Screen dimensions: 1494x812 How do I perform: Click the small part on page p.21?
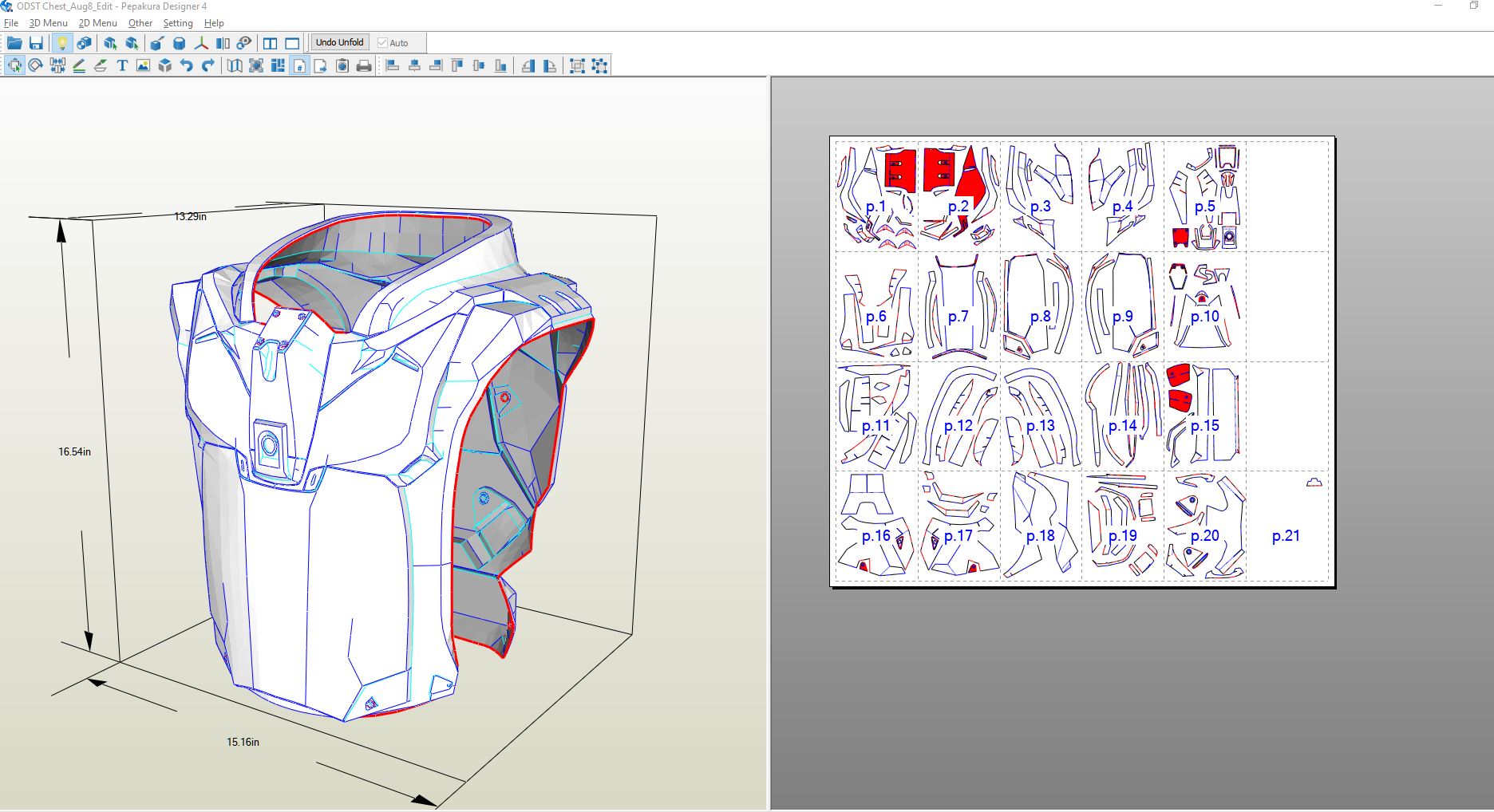(1314, 483)
